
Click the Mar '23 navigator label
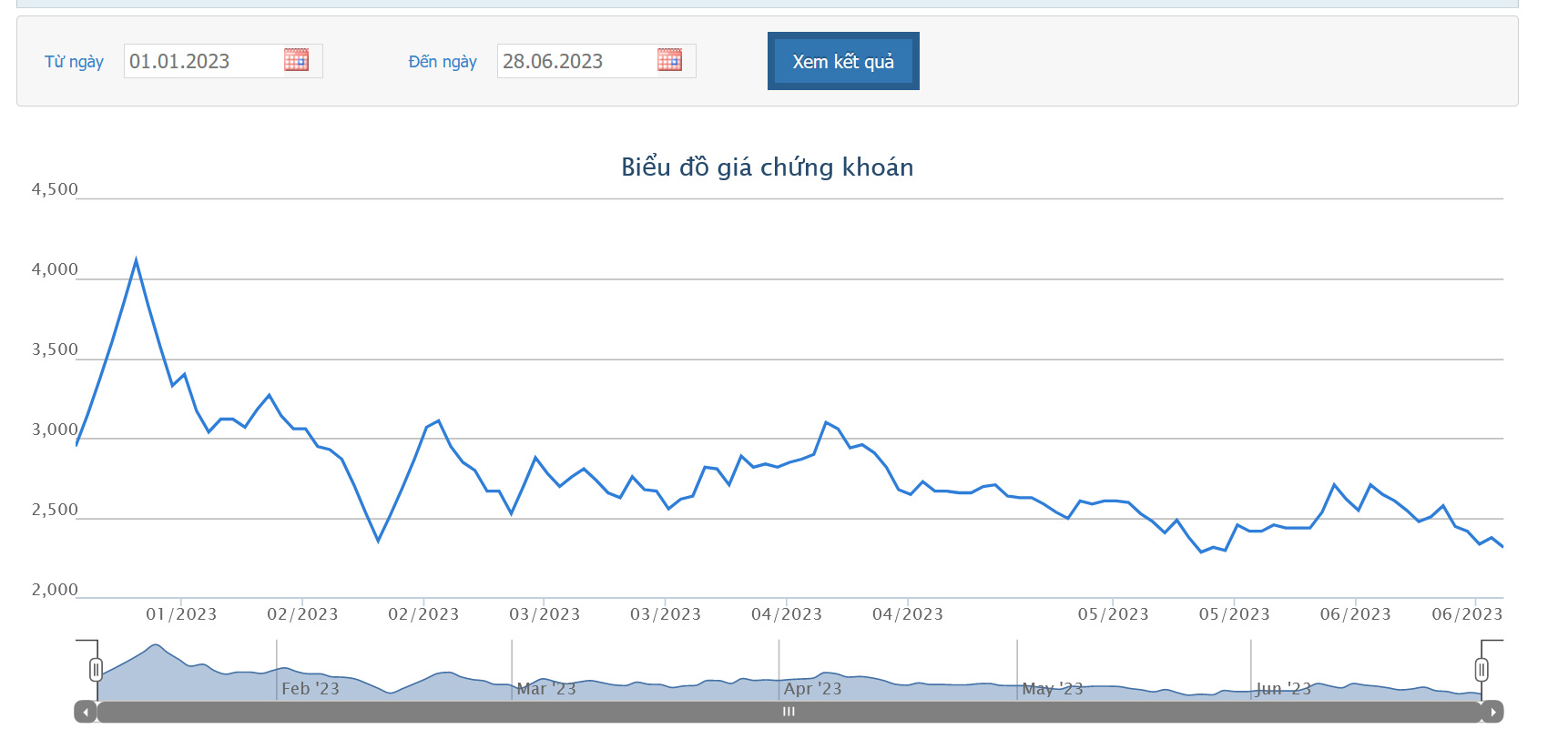(546, 689)
